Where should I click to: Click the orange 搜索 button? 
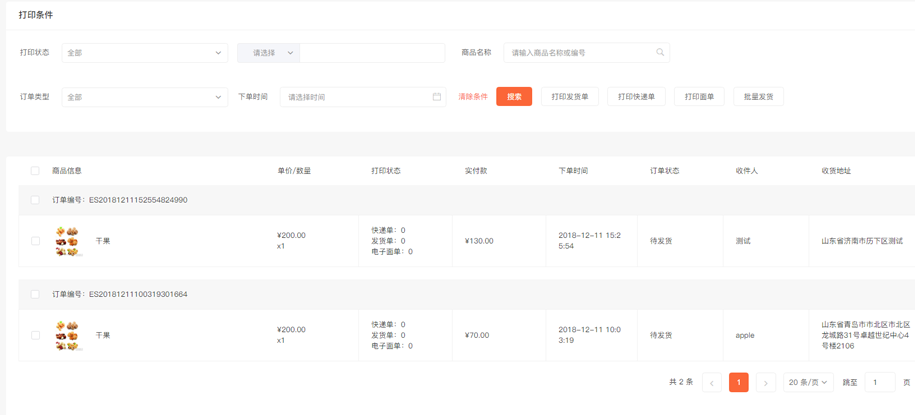(514, 97)
